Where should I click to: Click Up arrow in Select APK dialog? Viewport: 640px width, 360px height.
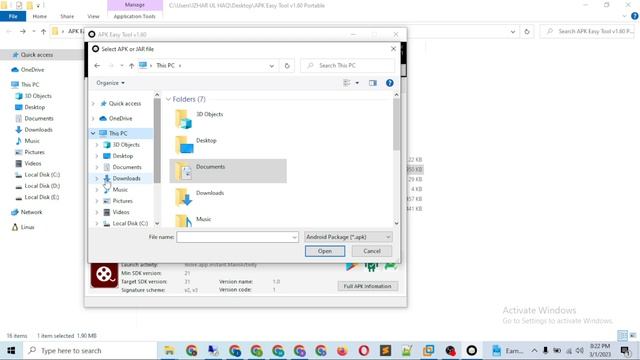131,65
